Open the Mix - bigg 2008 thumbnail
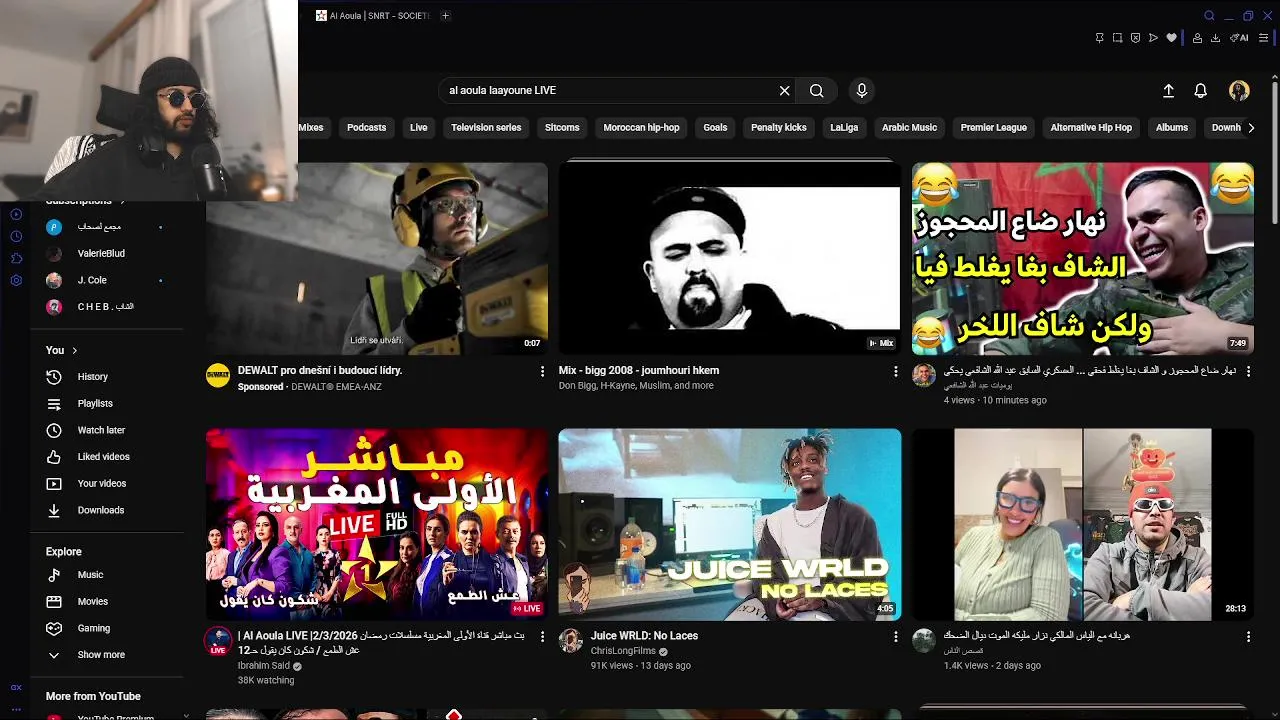The width and height of the screenshot is (1280, 720). (x=729, y=259)
